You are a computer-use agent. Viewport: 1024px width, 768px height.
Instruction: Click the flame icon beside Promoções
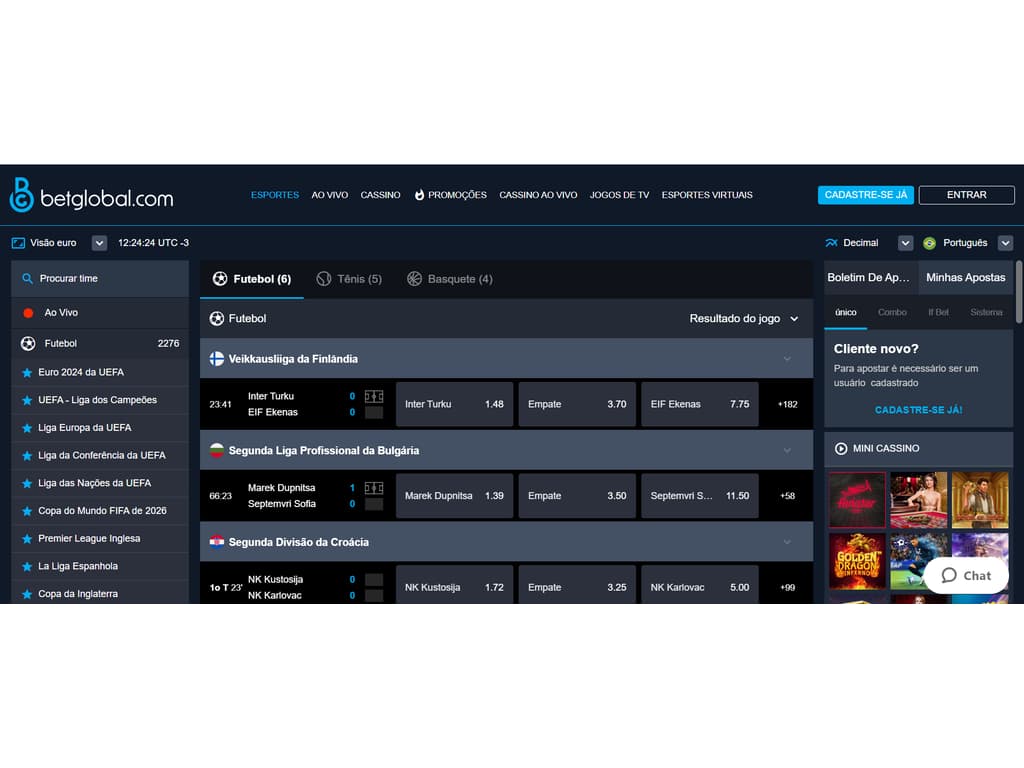click(420, 195)
